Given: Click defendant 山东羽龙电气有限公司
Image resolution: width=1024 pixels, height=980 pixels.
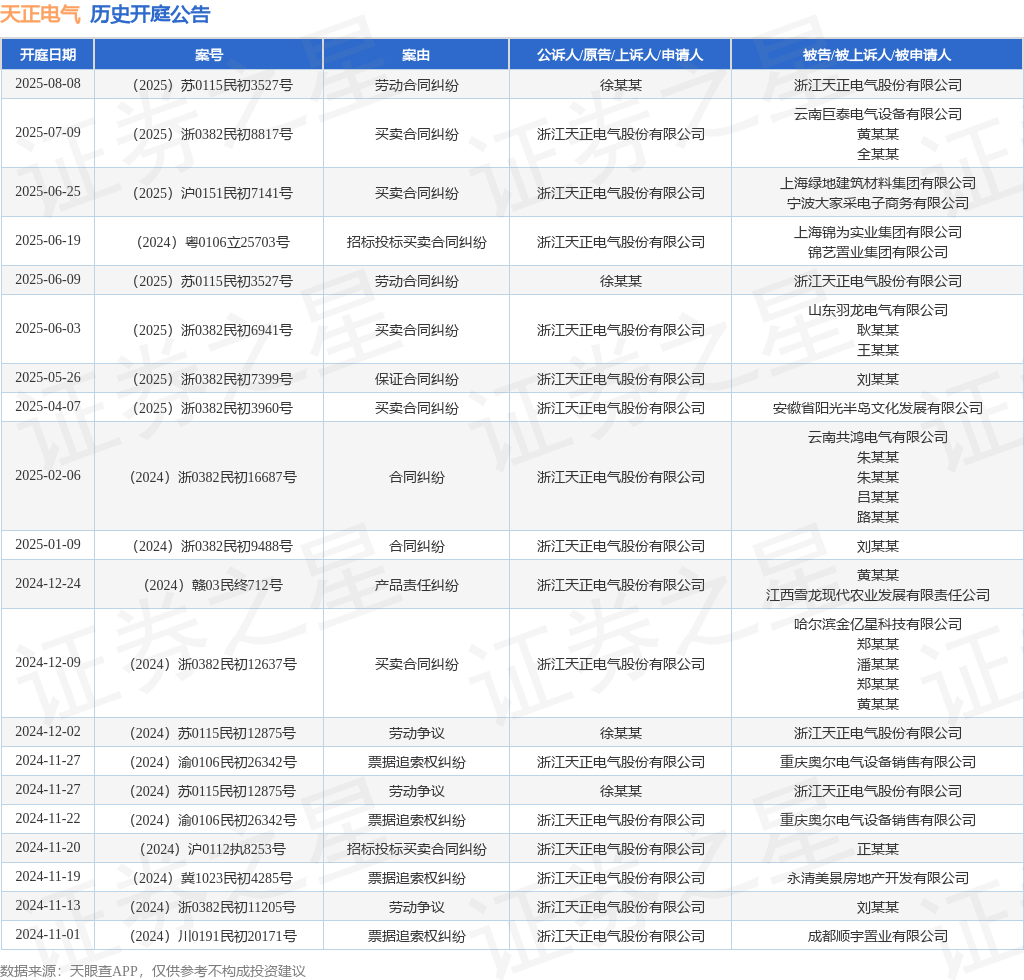Looking at the screenshot, I should (x=877, y=311).
